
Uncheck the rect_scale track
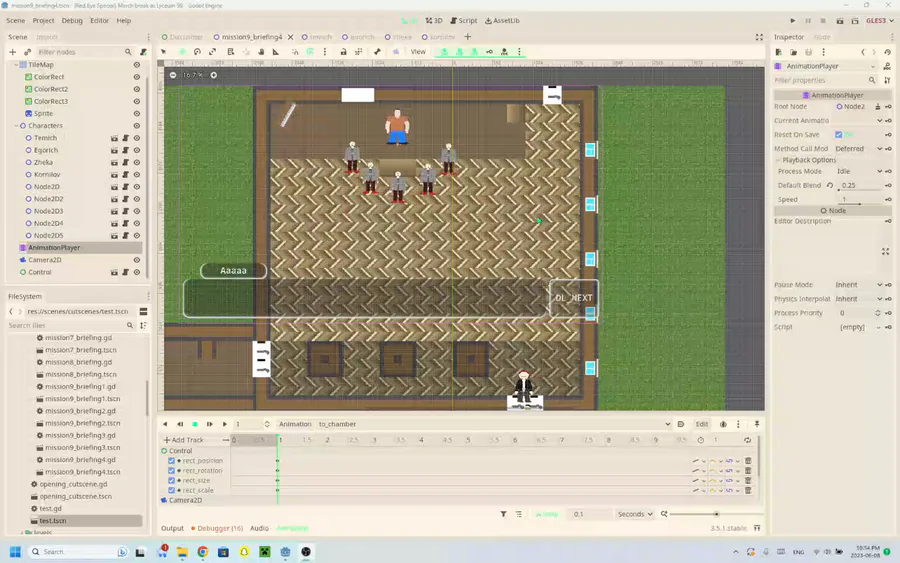click(172, 490)
